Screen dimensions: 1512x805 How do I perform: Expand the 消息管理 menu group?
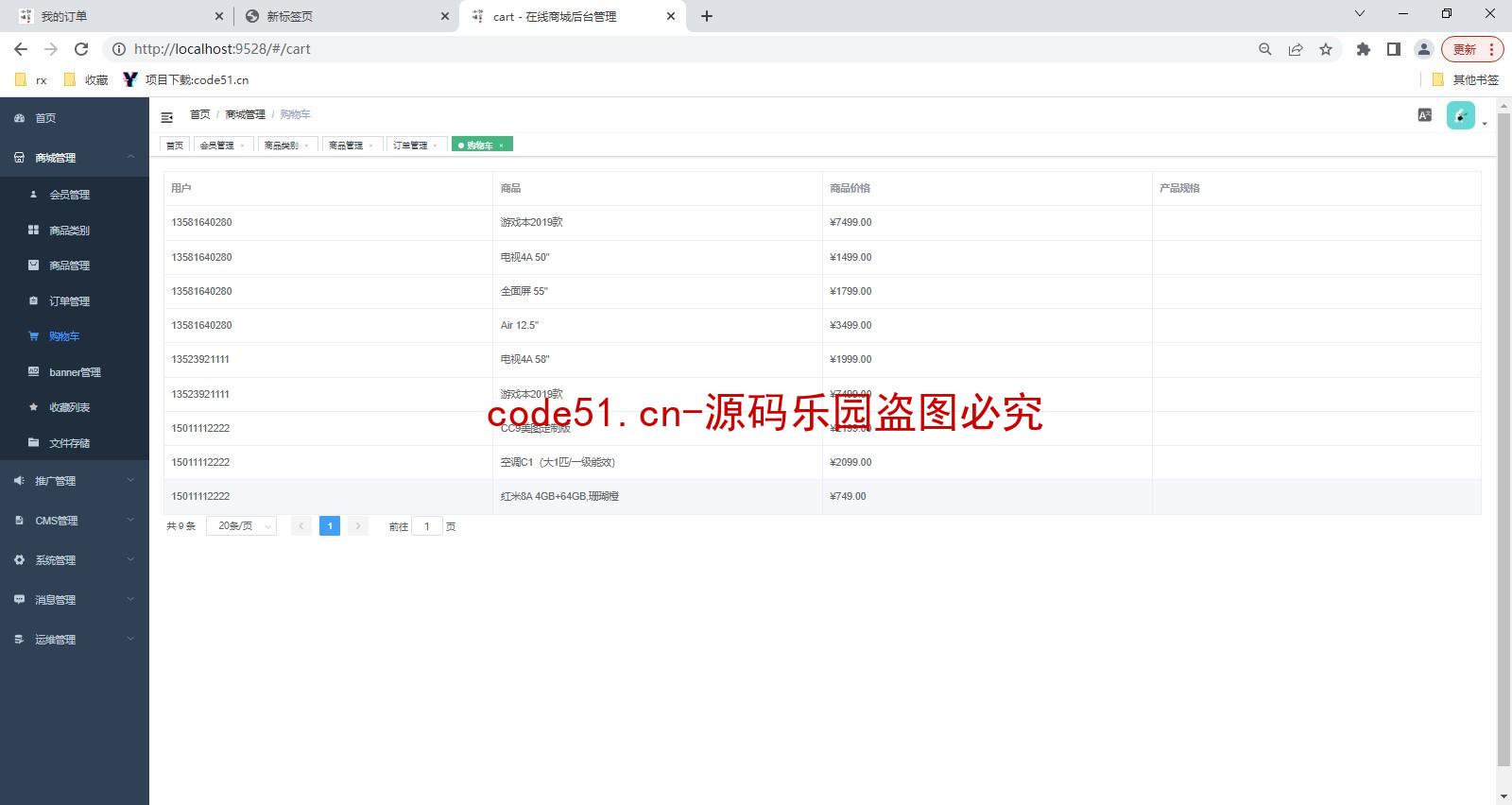75,600
